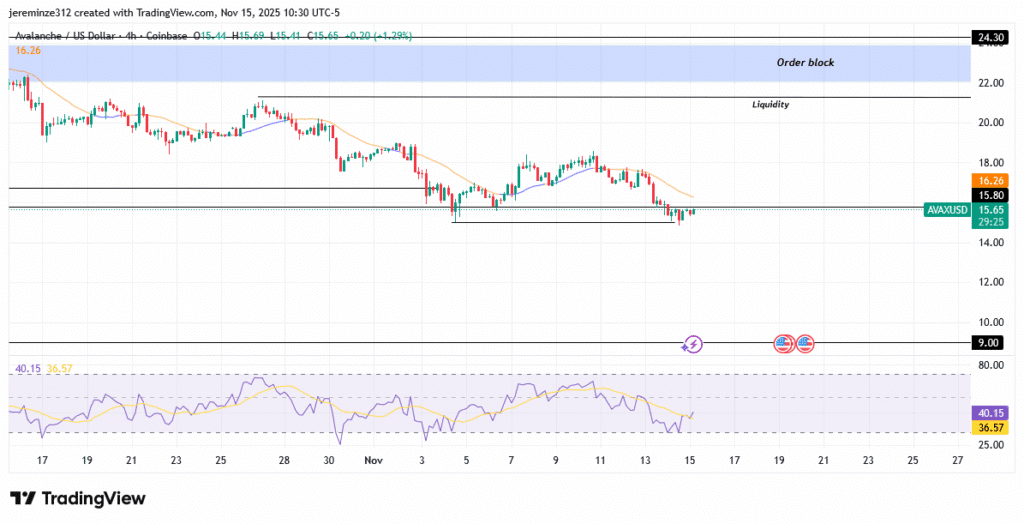
Task: Click the 10.00 price axis value
Action: (991, 322)
